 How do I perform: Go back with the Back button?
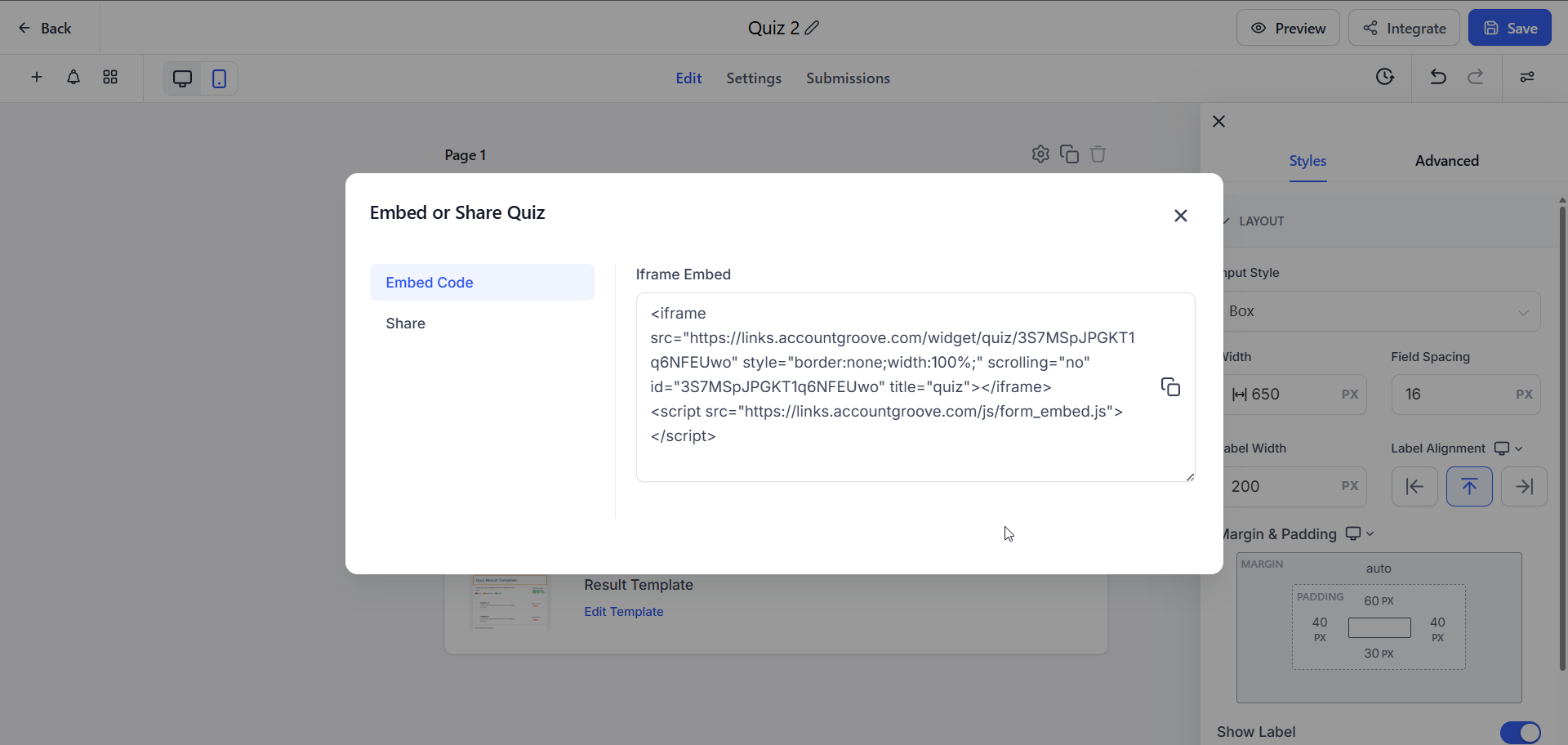click(45, 28)
